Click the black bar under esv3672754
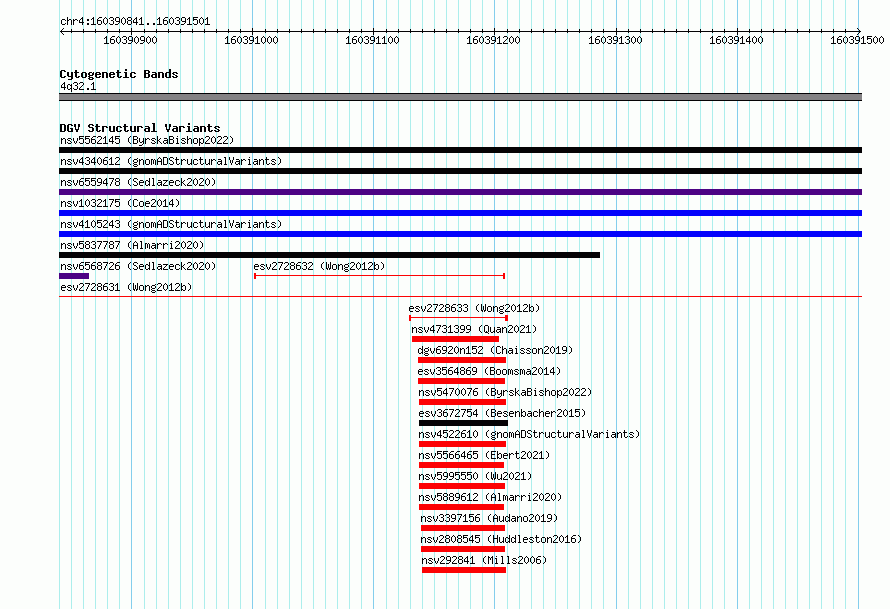The width and height of the screenshot is (890, 609). coord(463,423)
